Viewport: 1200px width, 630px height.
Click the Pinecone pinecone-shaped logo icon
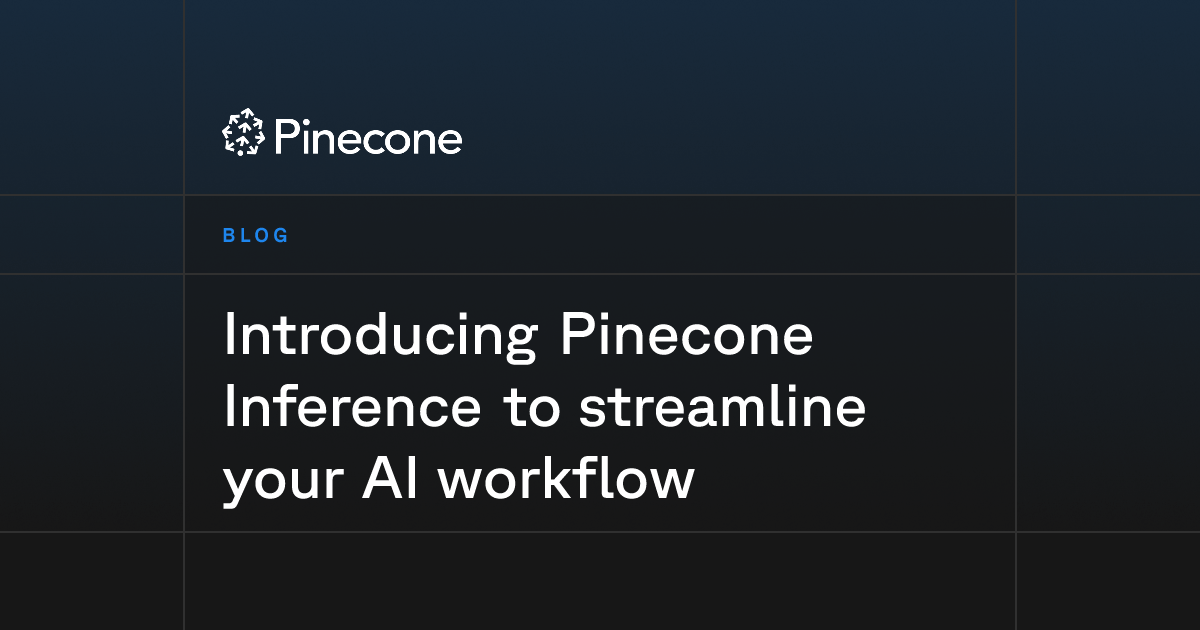click(243, 132)
